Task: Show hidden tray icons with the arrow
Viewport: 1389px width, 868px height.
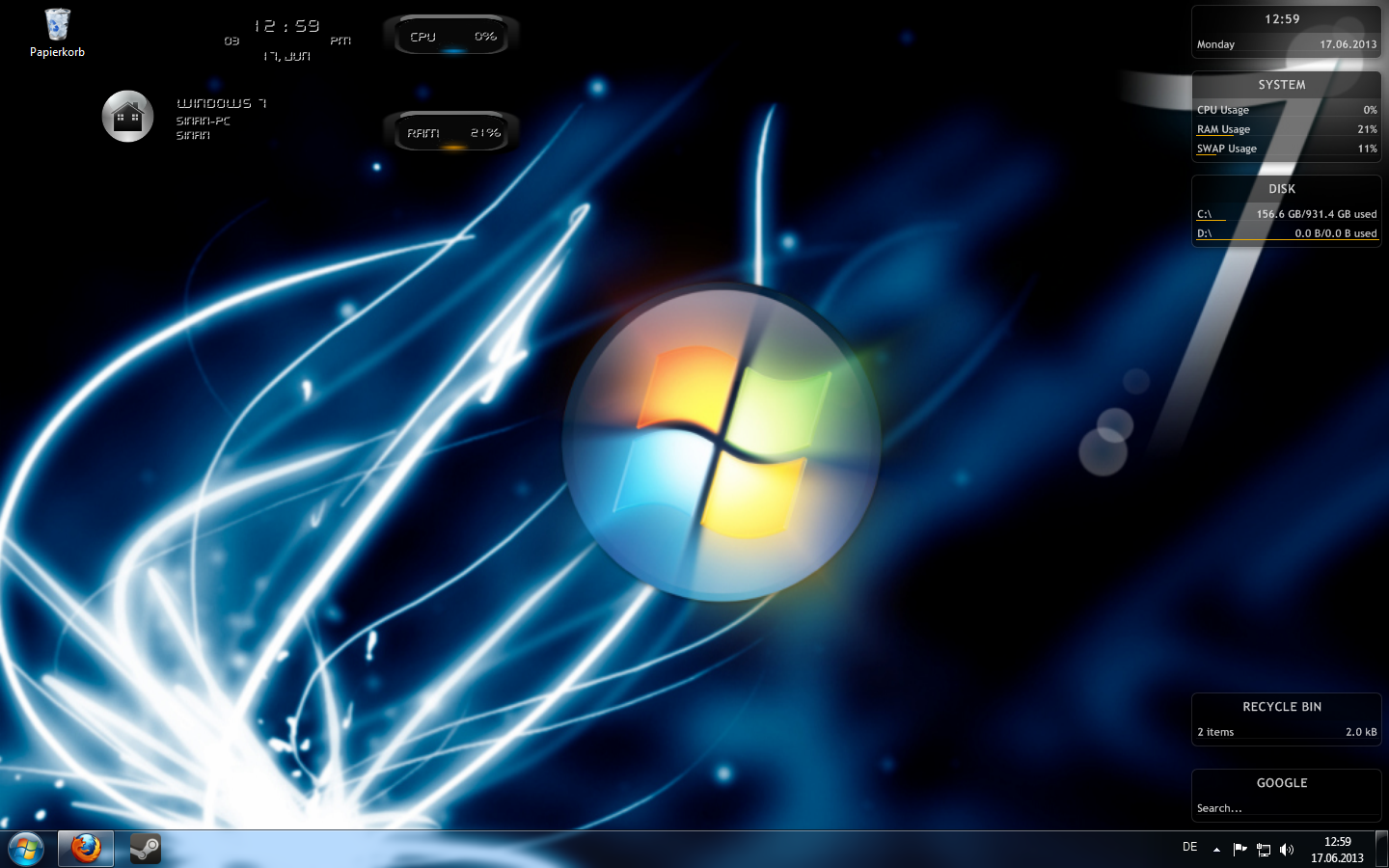Action: (x=1216, y=850)
